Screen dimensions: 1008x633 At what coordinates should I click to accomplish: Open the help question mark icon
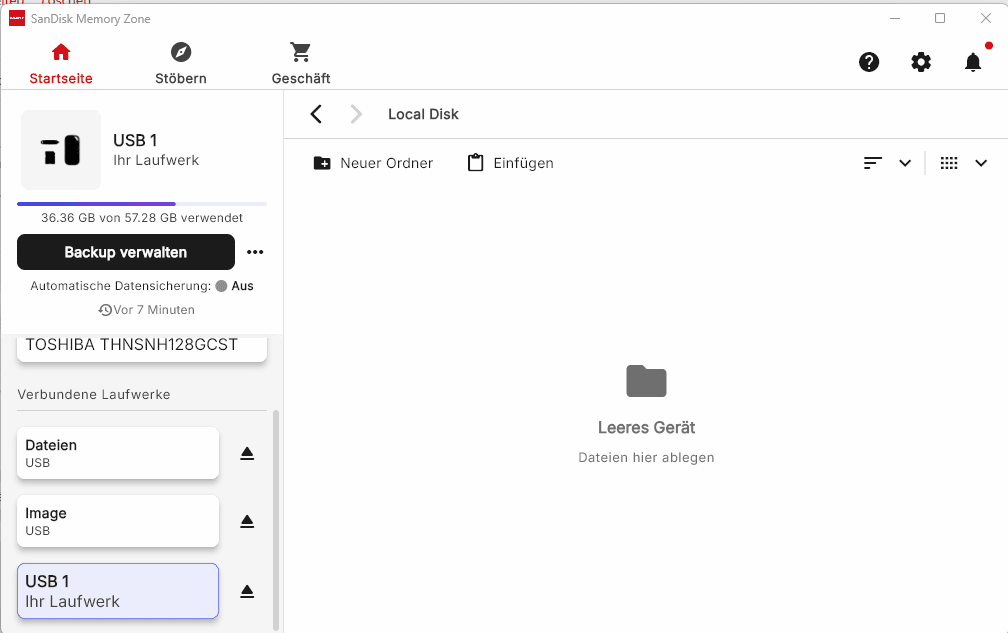pos(869,62)
